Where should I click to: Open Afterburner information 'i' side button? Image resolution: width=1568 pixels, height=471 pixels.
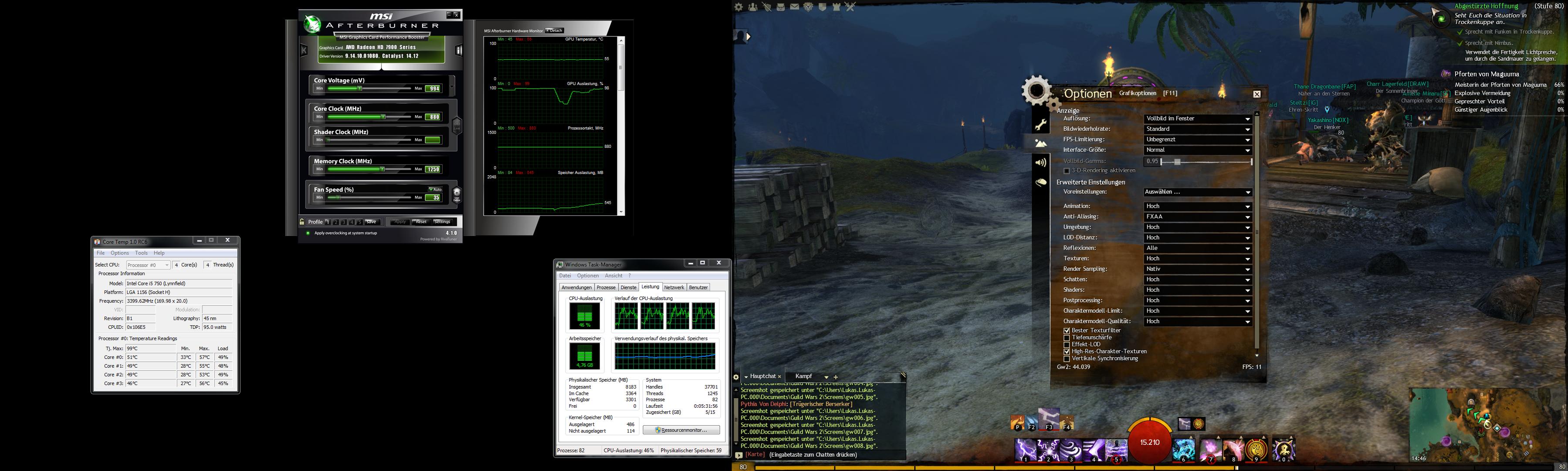click(x=459, y=51)
